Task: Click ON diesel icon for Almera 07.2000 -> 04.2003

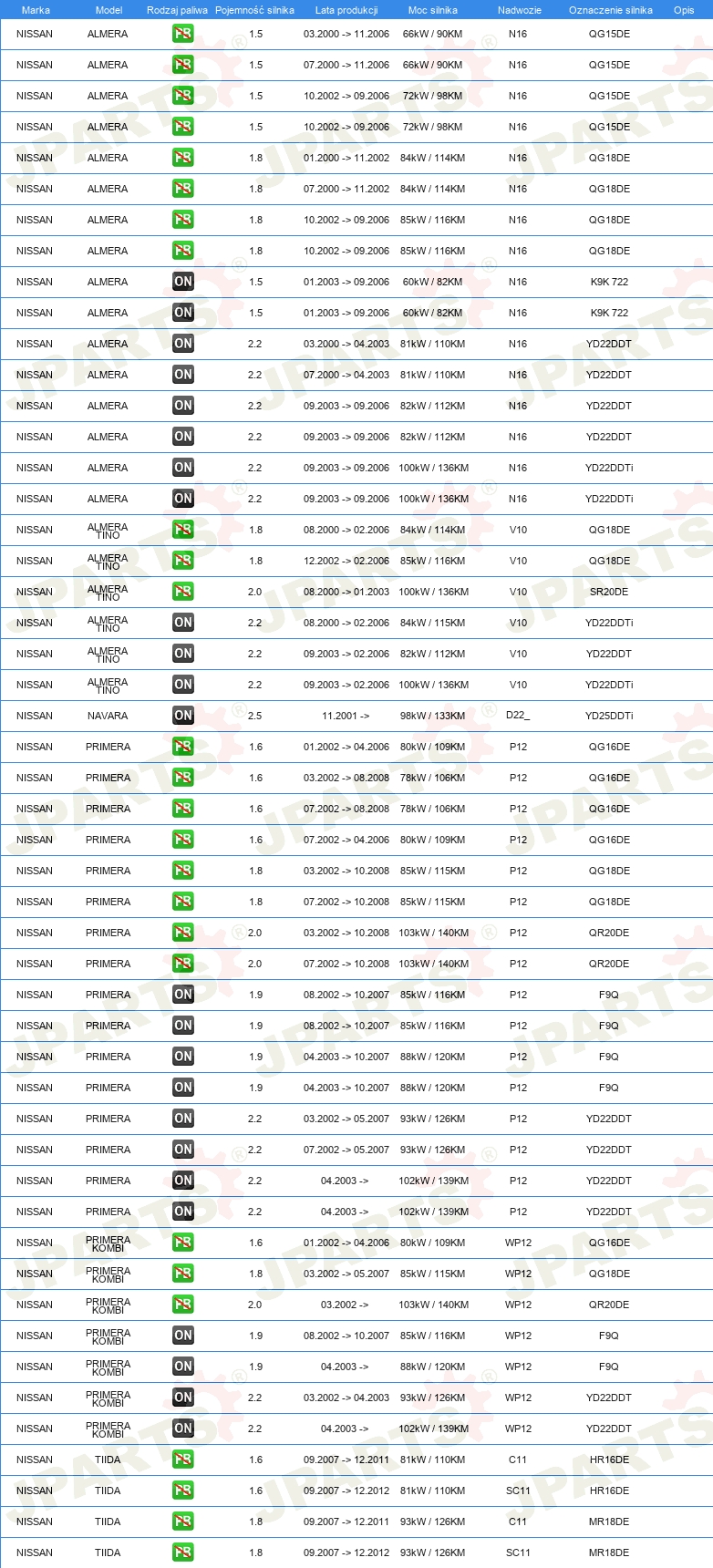Action: (183, 375)
